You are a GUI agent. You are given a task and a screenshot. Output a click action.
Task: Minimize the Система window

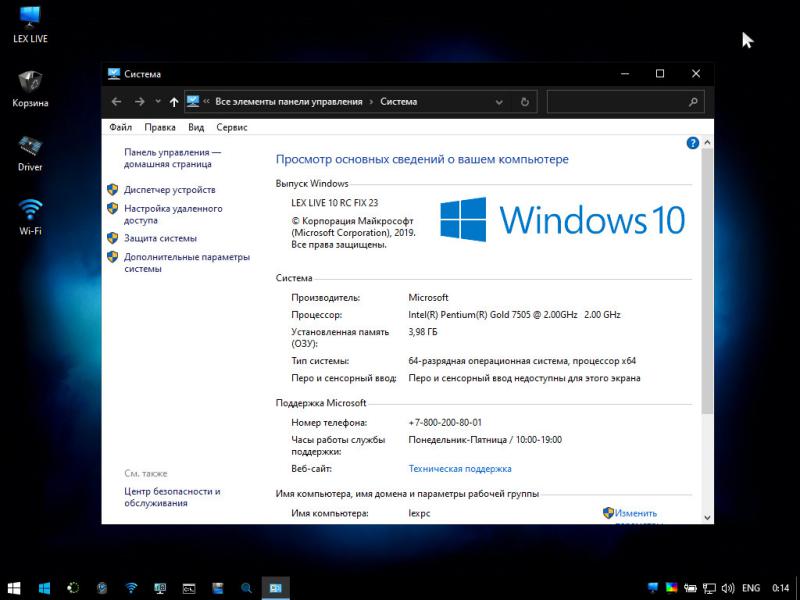pyautogui.click(x=624, y=74)
